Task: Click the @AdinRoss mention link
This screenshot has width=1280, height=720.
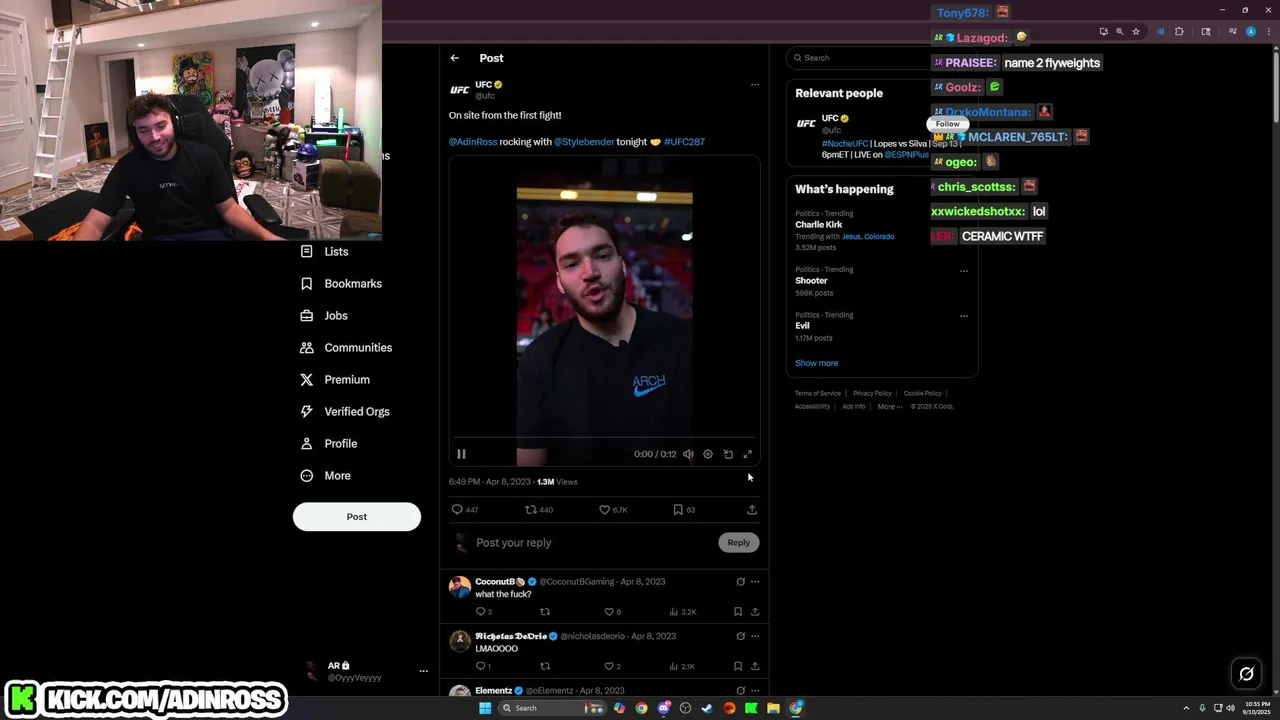Action: pos(473,142)
